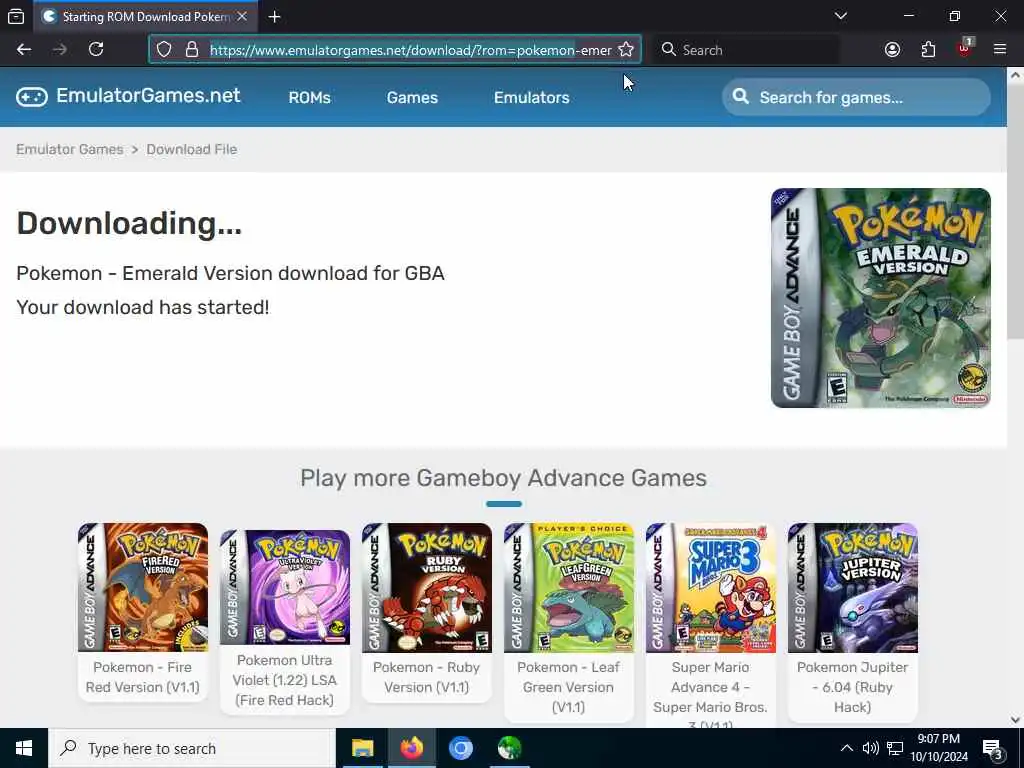Open the Emulators menu item

coord(532,97)
